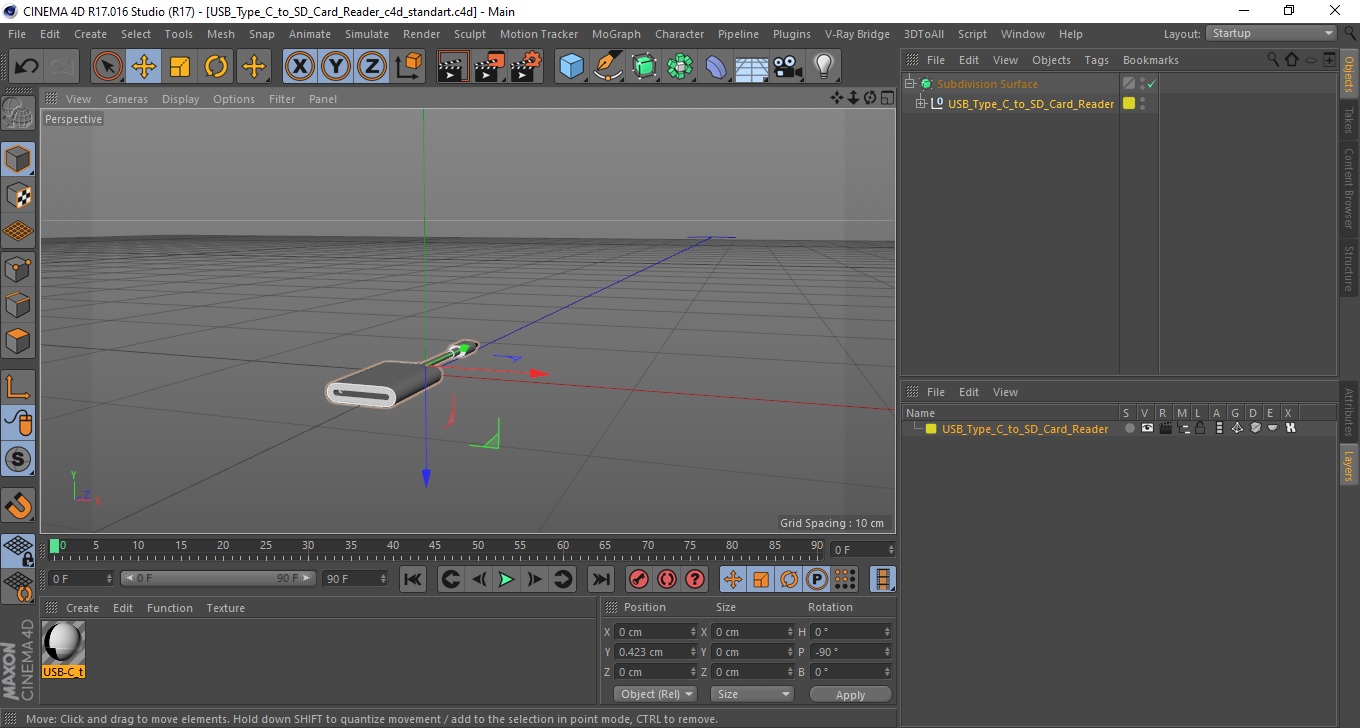
Task: Add a Camera object
Action: point(787,67)
